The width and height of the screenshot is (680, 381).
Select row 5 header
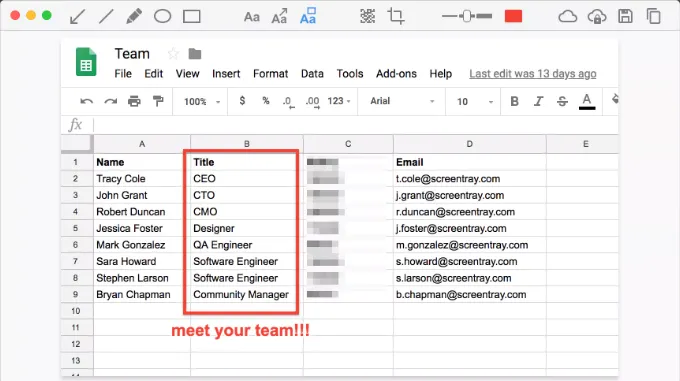point(75,228)
